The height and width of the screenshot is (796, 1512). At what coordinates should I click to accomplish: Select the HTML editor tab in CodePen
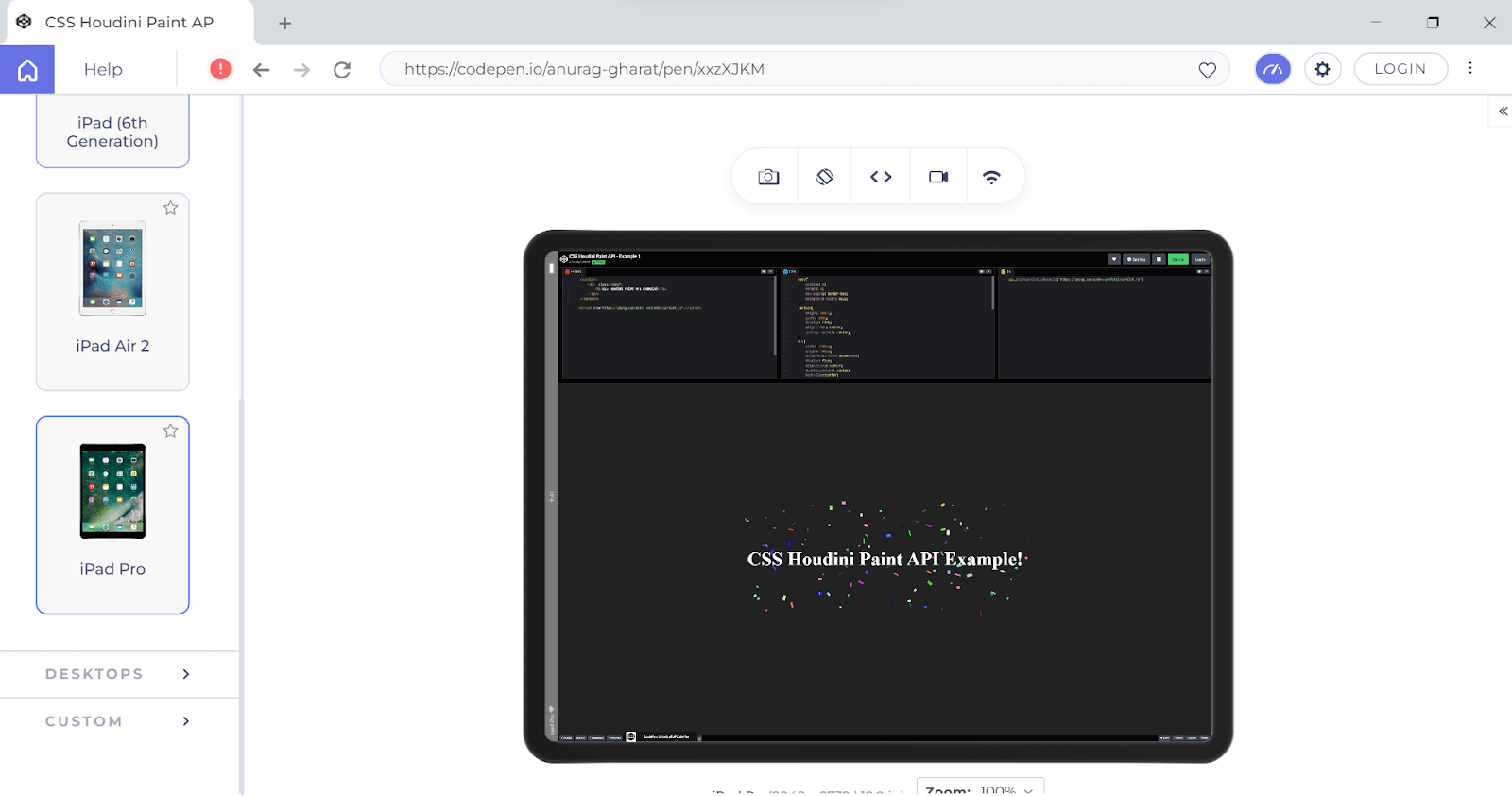tap(575, 271)
